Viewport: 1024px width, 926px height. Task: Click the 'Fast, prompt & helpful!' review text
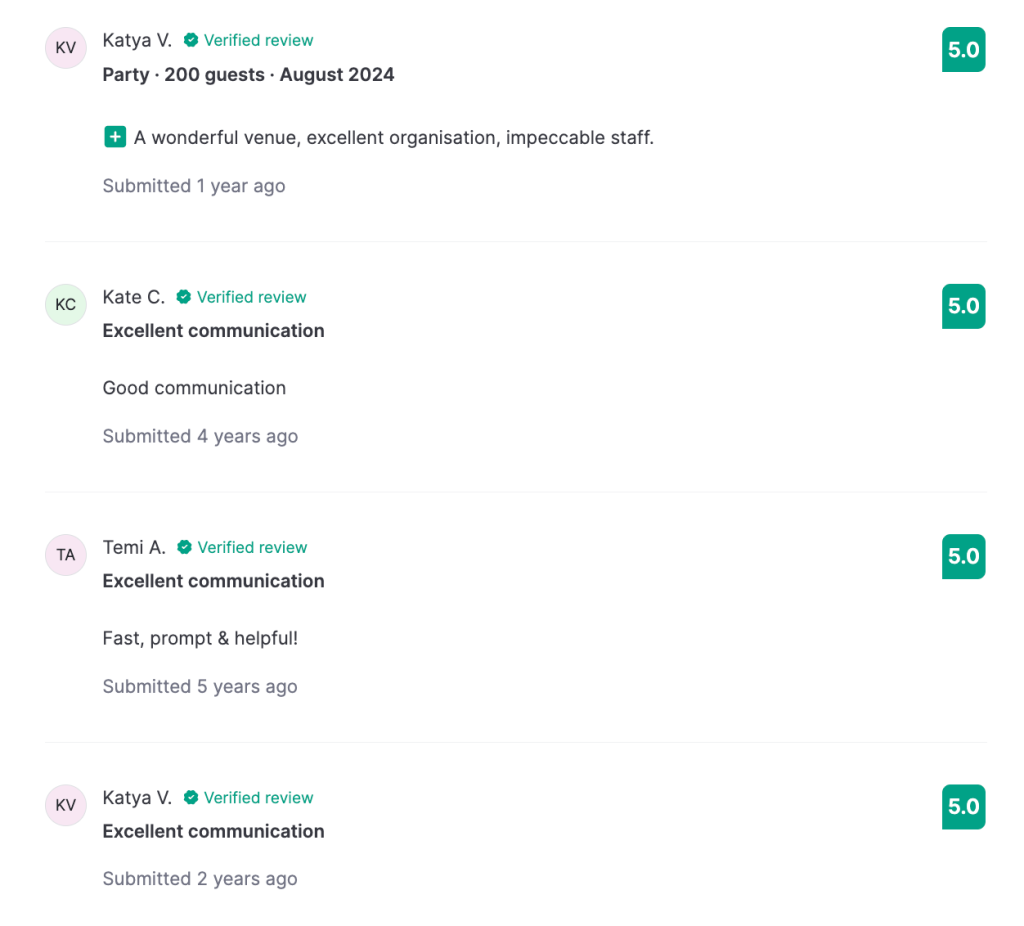[200, 638]
